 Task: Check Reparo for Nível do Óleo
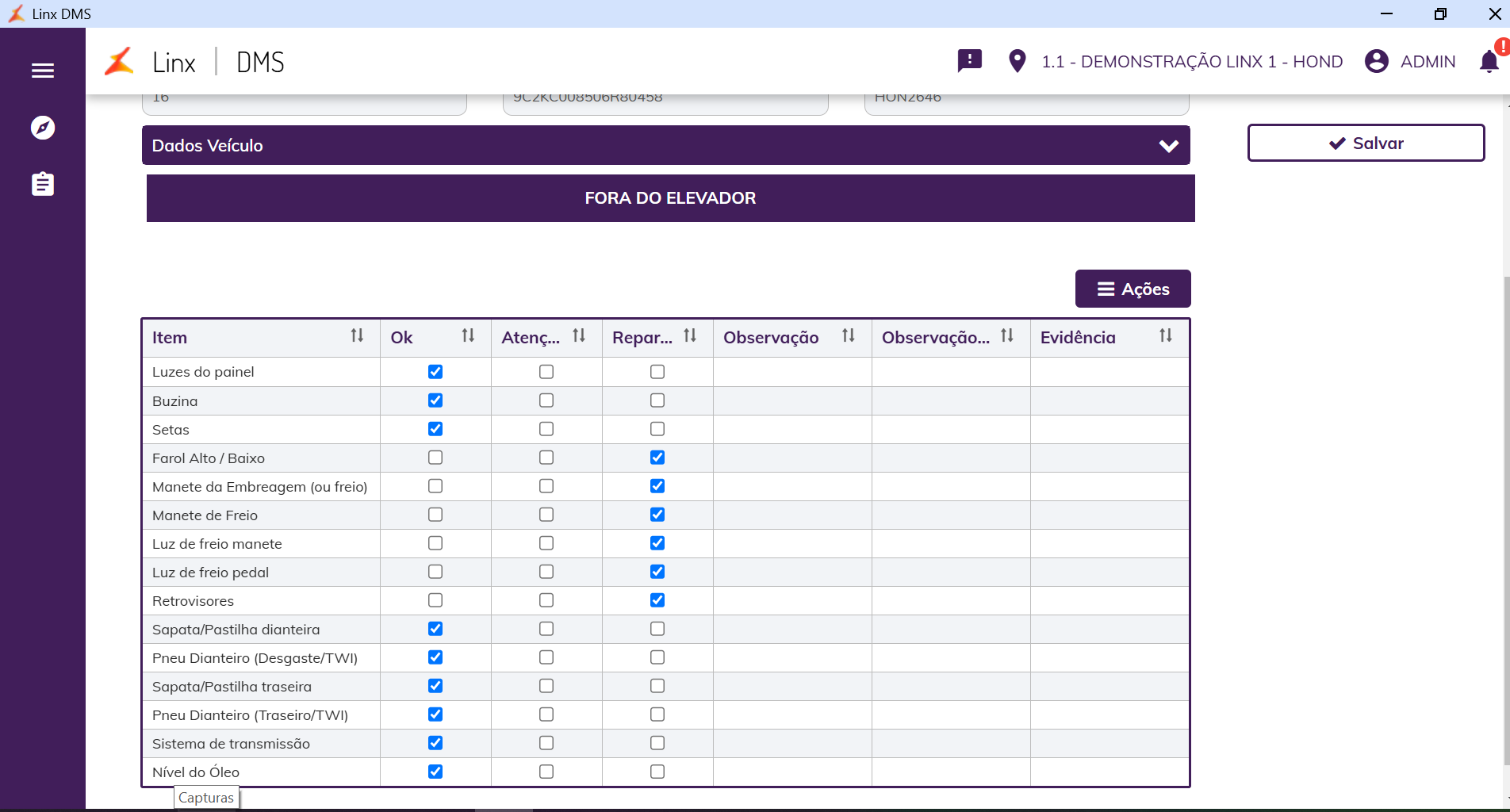[x=657, y=772]
